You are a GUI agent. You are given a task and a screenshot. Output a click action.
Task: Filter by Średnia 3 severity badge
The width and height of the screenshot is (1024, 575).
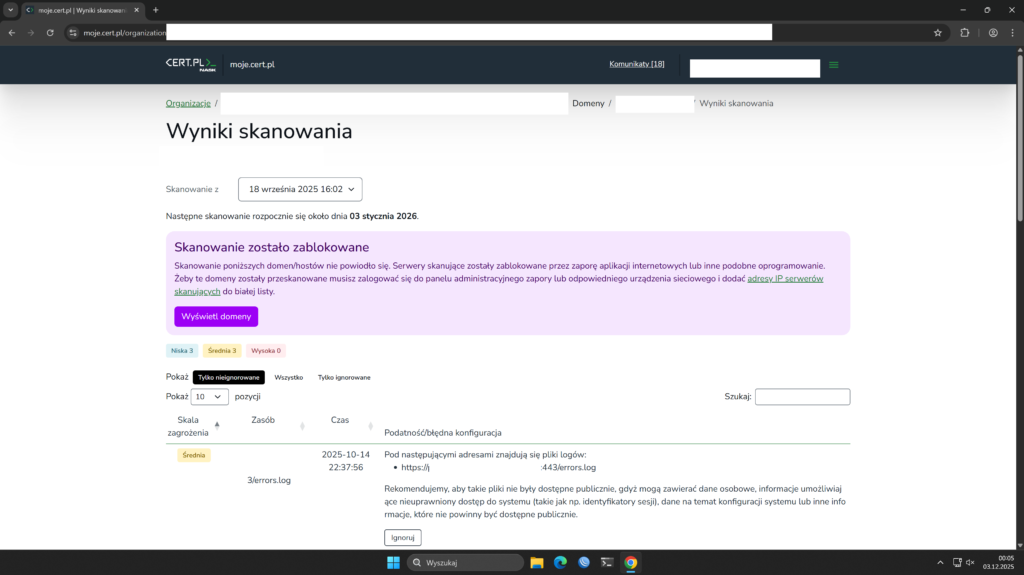(x=222, y=351)
